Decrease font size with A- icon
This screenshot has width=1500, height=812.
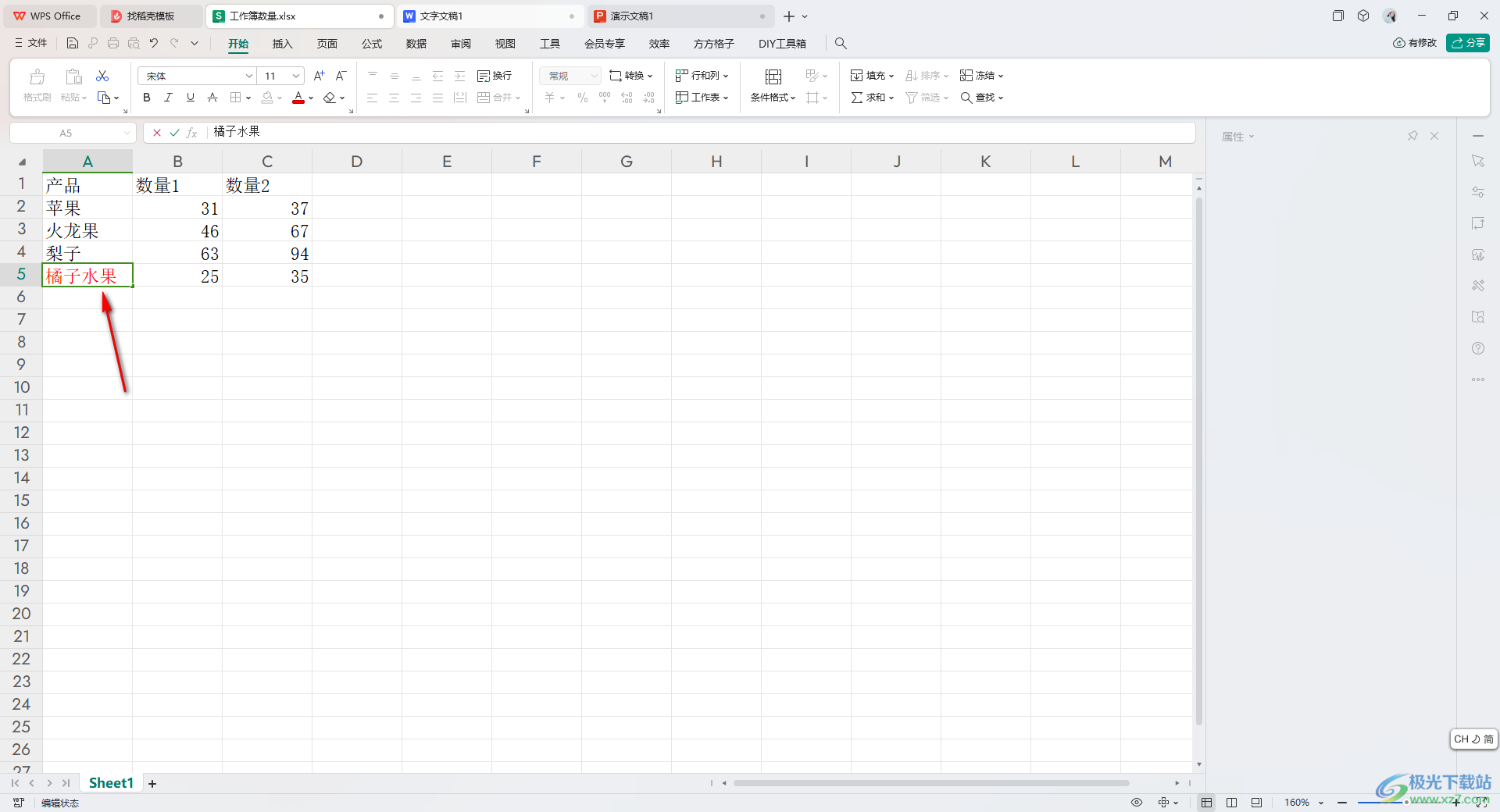point(341,76)
